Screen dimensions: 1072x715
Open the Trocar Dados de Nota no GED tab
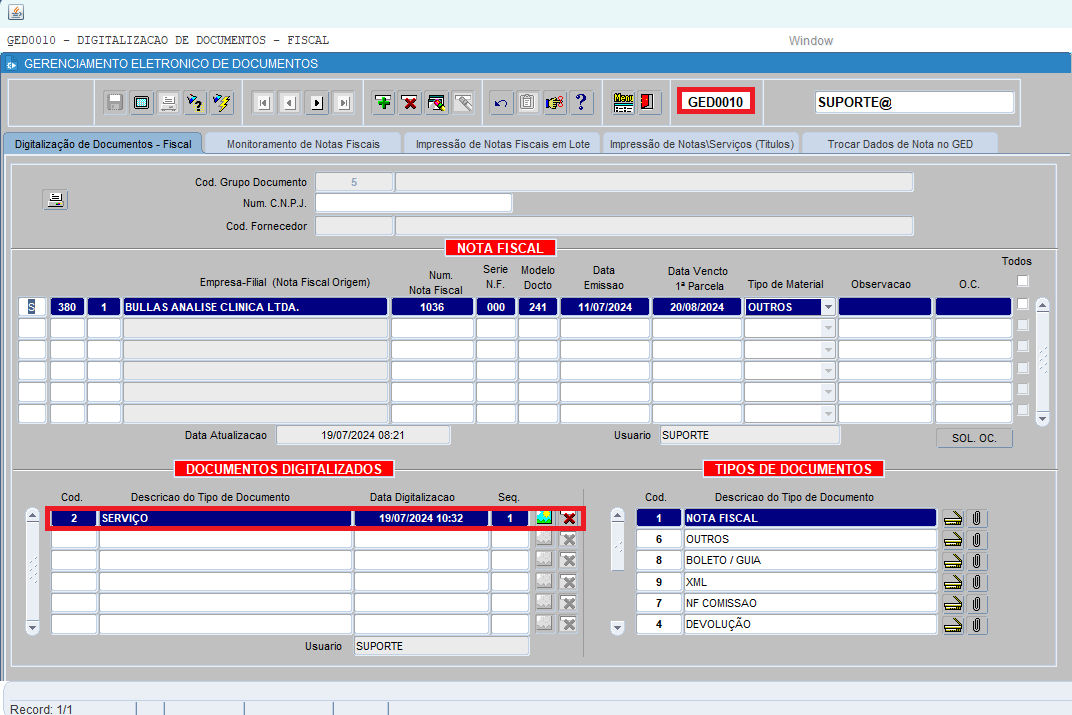click(x=900, y=144)
